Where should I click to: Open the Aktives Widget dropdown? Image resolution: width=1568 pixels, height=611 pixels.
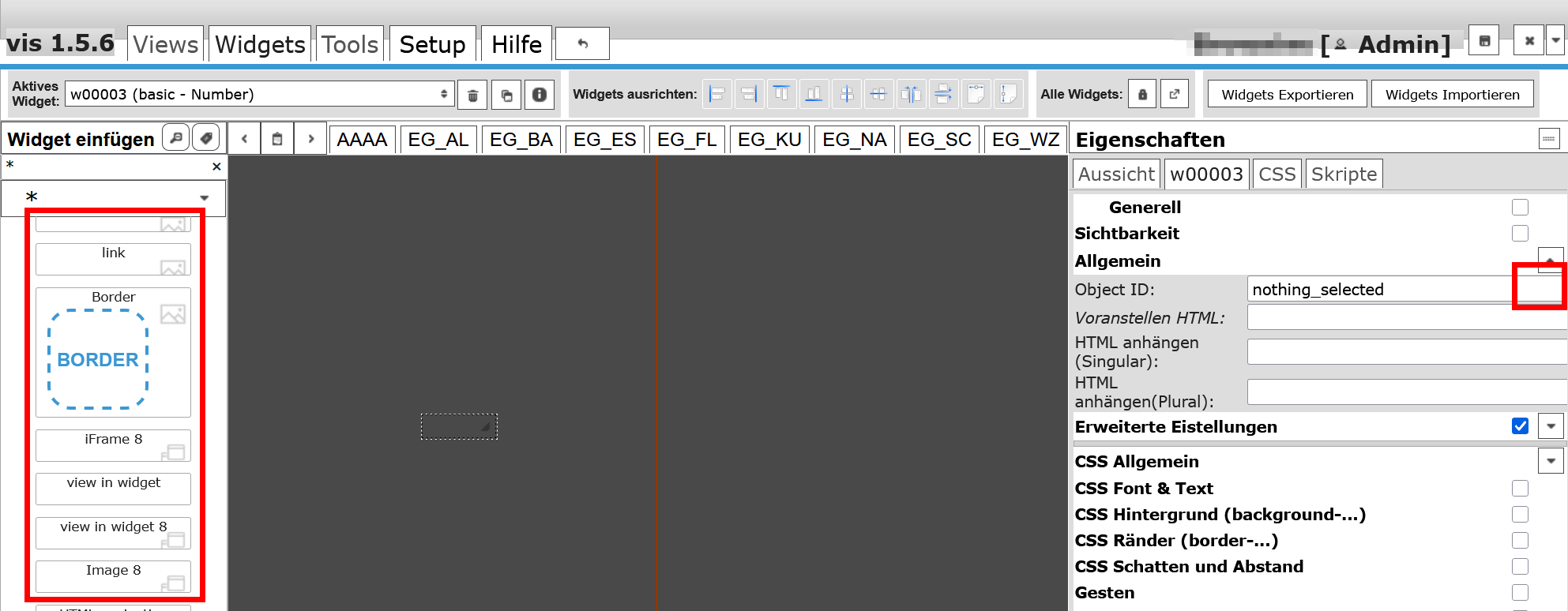(x=259, y=95)
